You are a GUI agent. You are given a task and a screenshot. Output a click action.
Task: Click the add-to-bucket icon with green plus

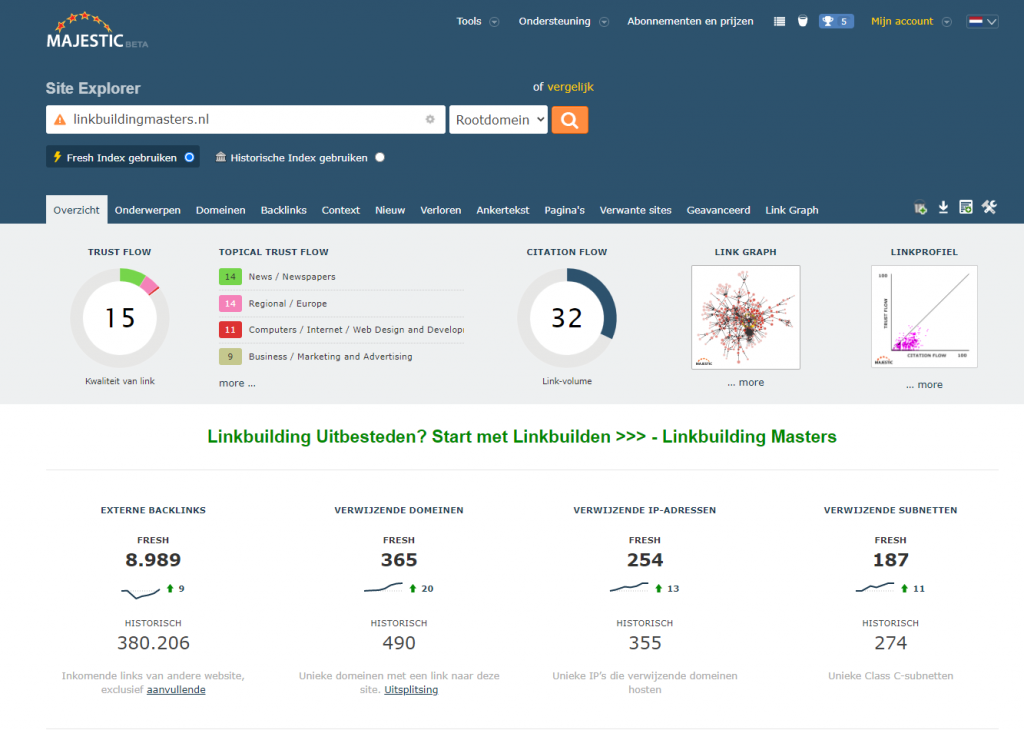click(920, 208)
